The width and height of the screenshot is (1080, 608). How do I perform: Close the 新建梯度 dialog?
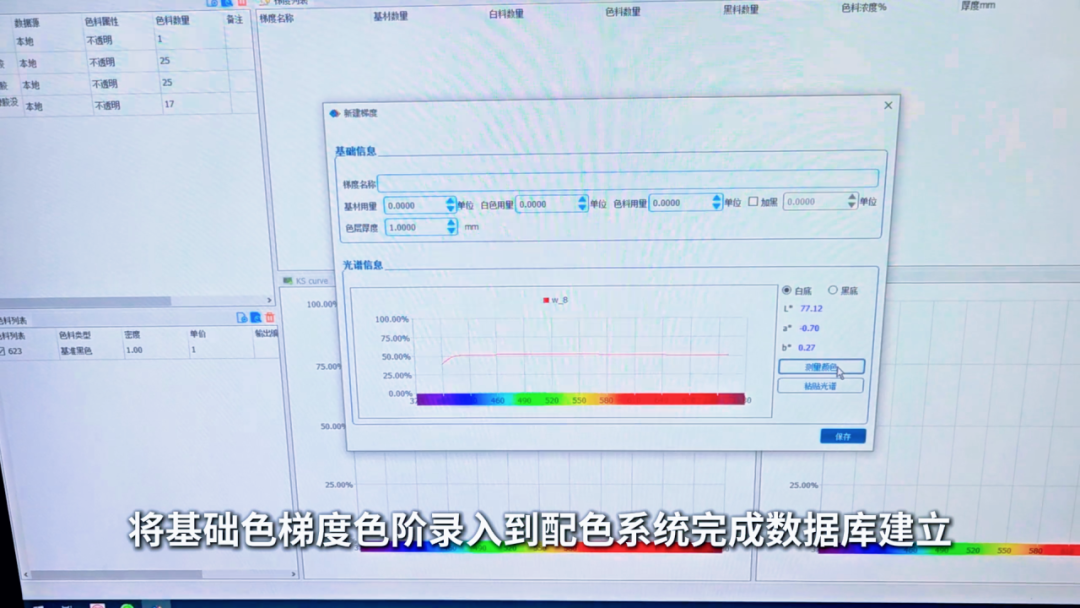(888, 105)
